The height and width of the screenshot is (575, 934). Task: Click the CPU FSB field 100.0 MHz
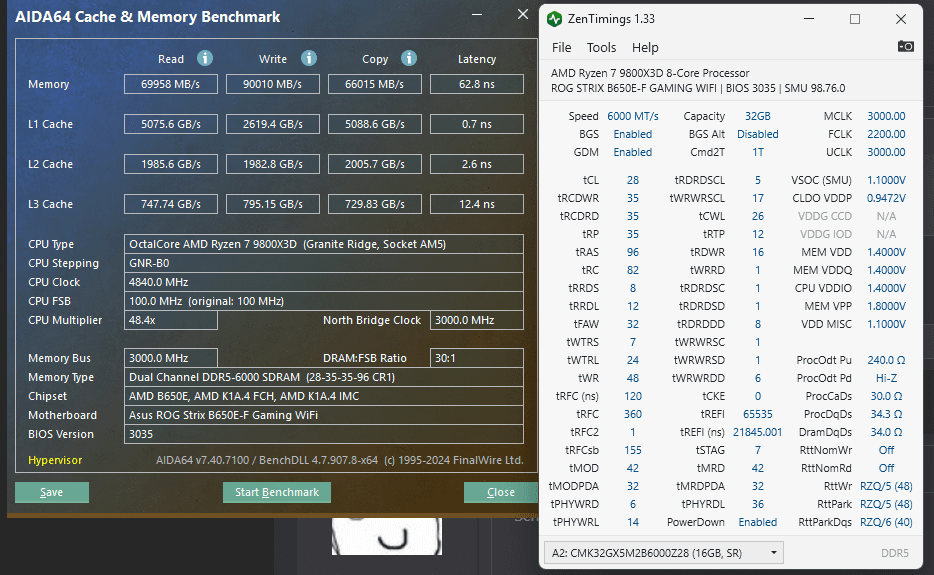[x=324, y=301]
